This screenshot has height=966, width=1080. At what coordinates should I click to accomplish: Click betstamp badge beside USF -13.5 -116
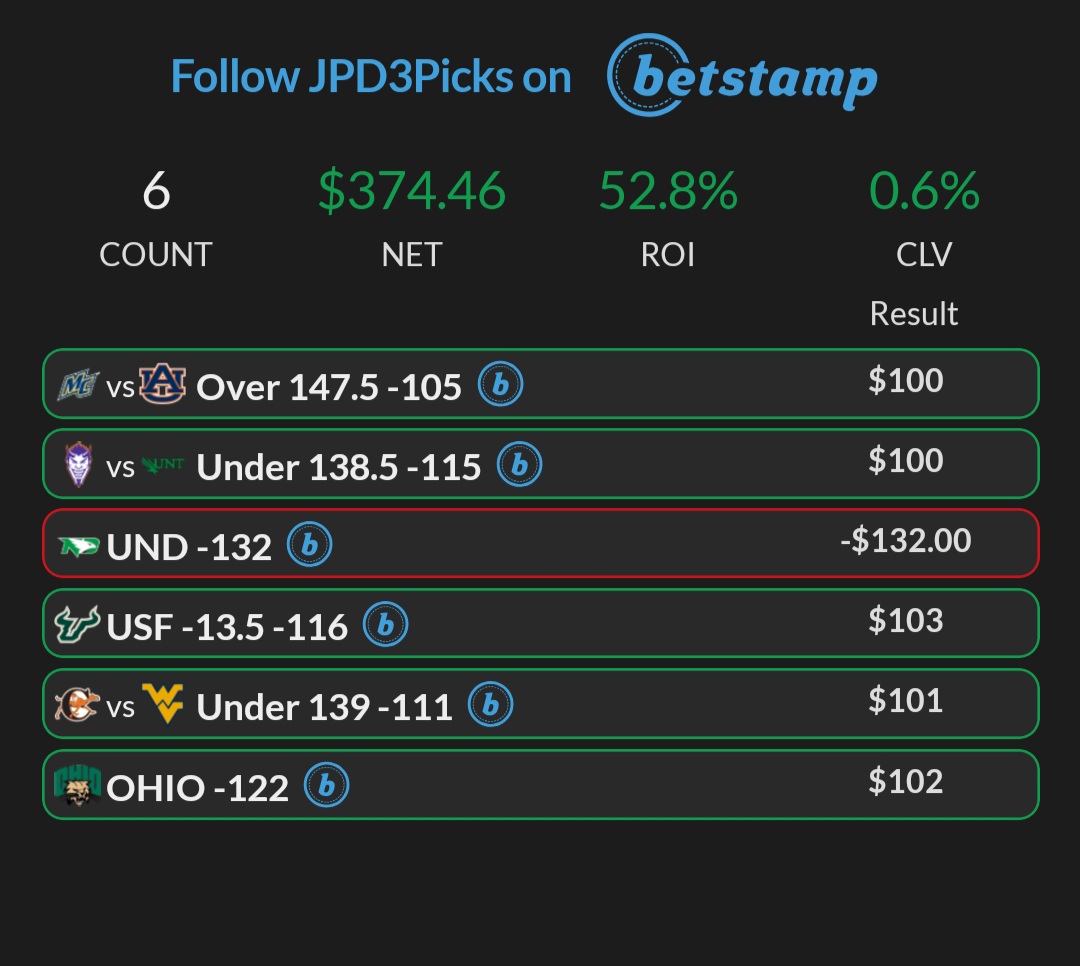coord(386,625)
